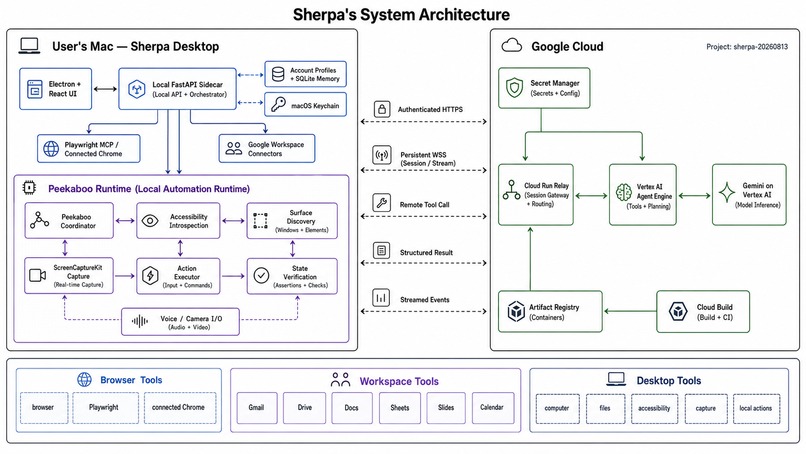The image size is (806, 454).
Task: Click the wrench icon next to Remote Tool Call
Action: coord(381,203)
